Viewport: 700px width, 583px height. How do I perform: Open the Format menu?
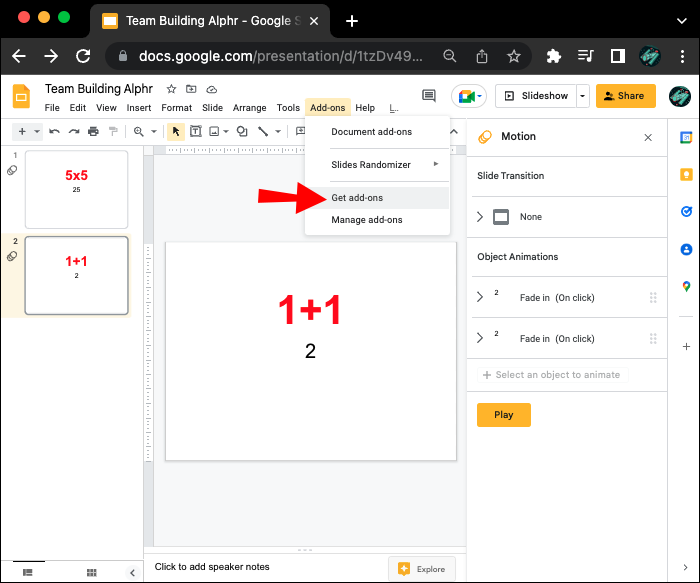point(176,108)
